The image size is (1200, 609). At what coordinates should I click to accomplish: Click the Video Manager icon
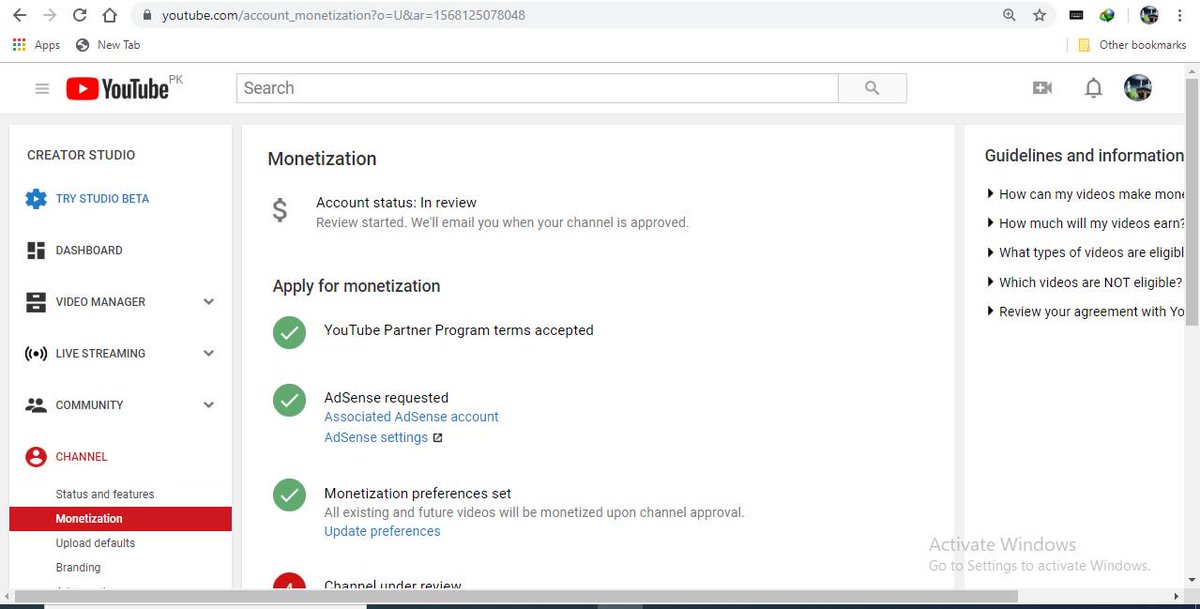click(x=36, y=302)
